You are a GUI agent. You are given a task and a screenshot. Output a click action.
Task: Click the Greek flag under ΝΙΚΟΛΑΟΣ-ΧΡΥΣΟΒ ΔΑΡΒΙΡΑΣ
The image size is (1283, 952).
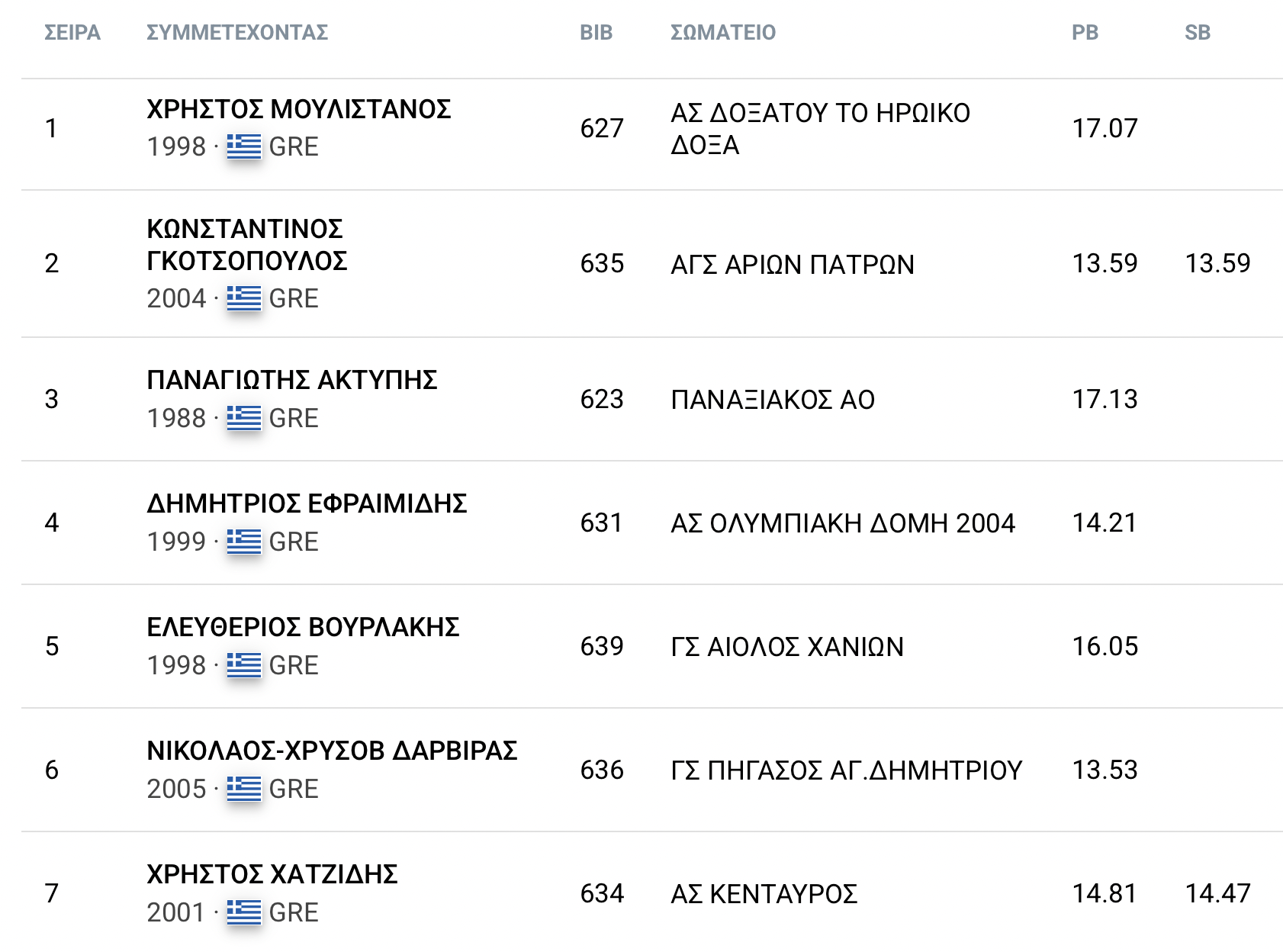click(x=244, y=789)
